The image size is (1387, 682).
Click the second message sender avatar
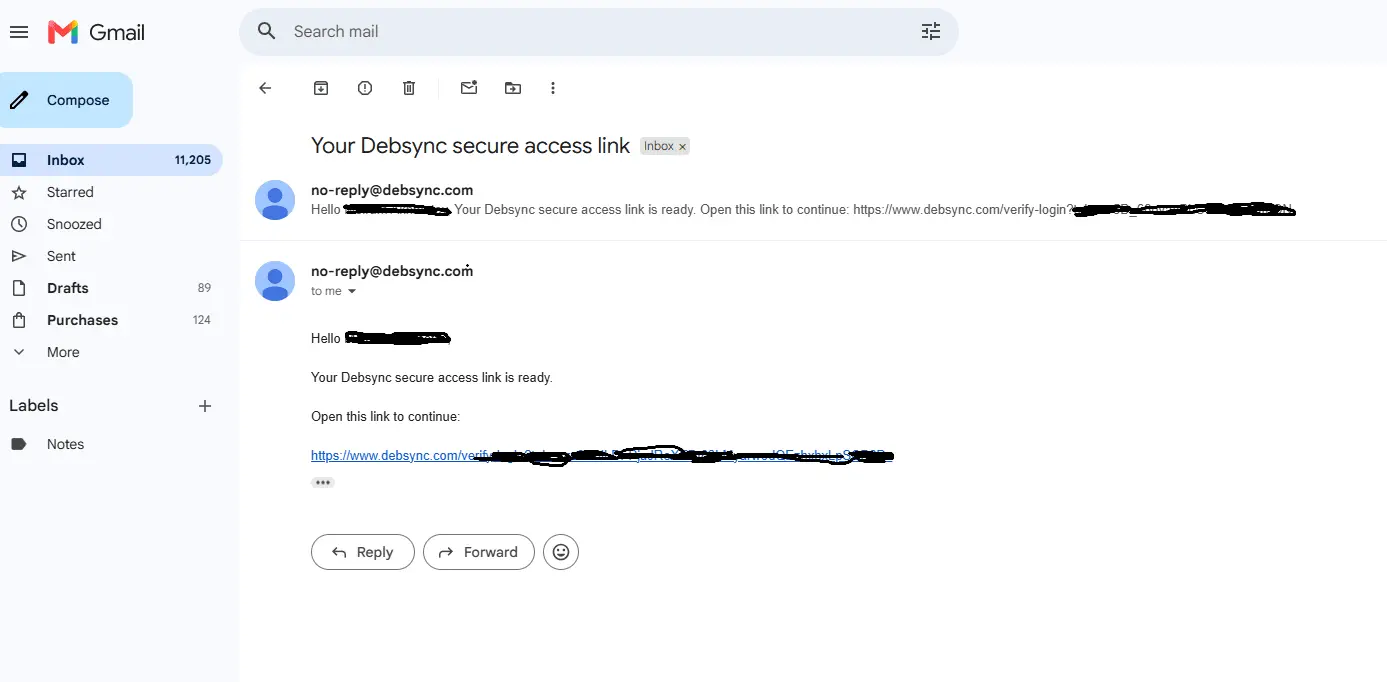click(275, 281)
